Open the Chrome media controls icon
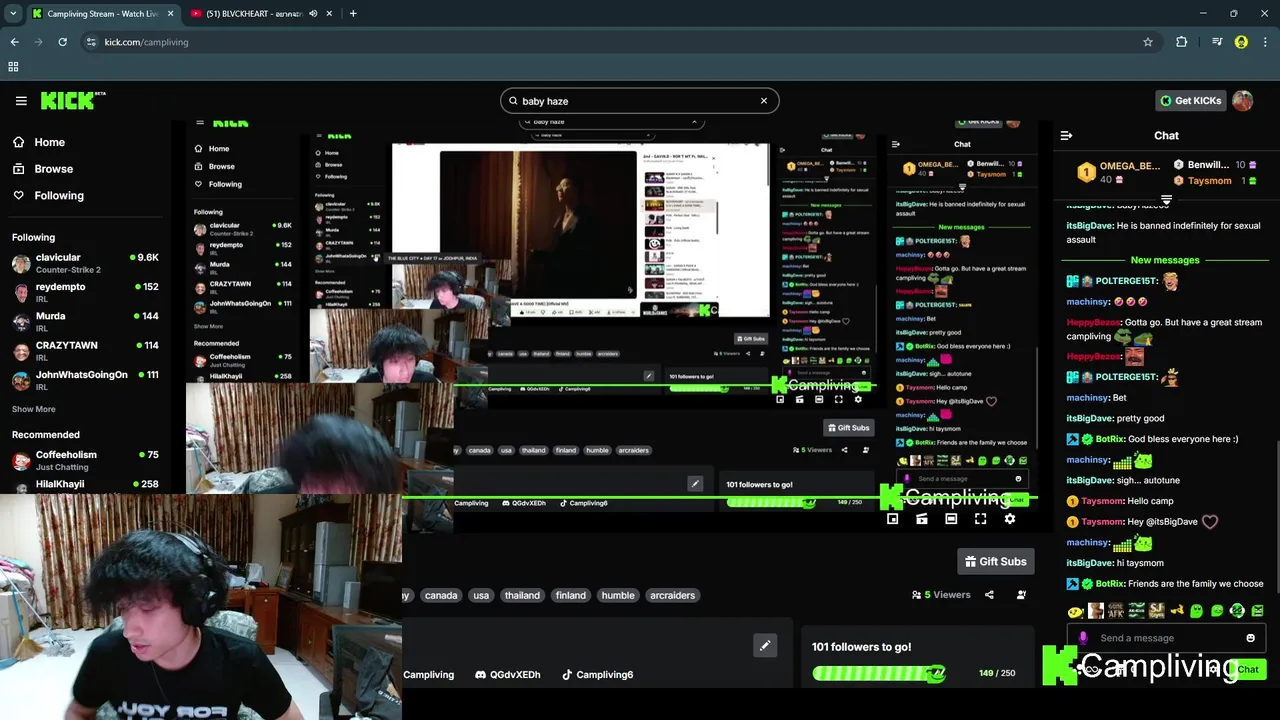 pos(1216,42)
